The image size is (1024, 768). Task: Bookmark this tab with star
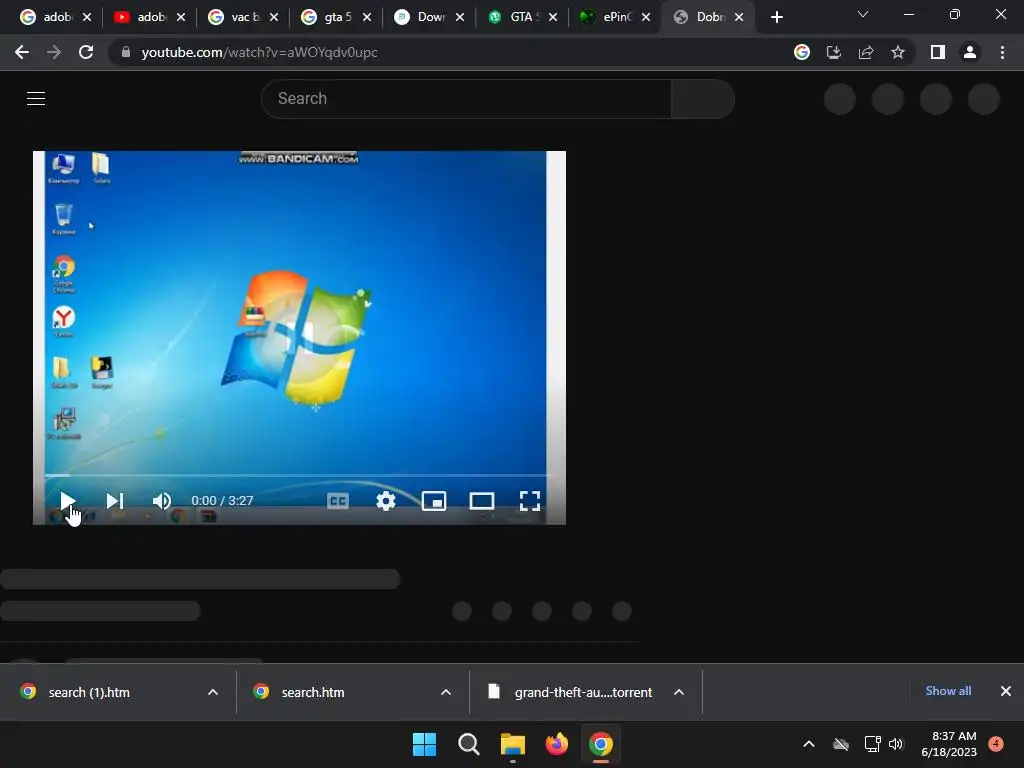[x=898, y=52]
